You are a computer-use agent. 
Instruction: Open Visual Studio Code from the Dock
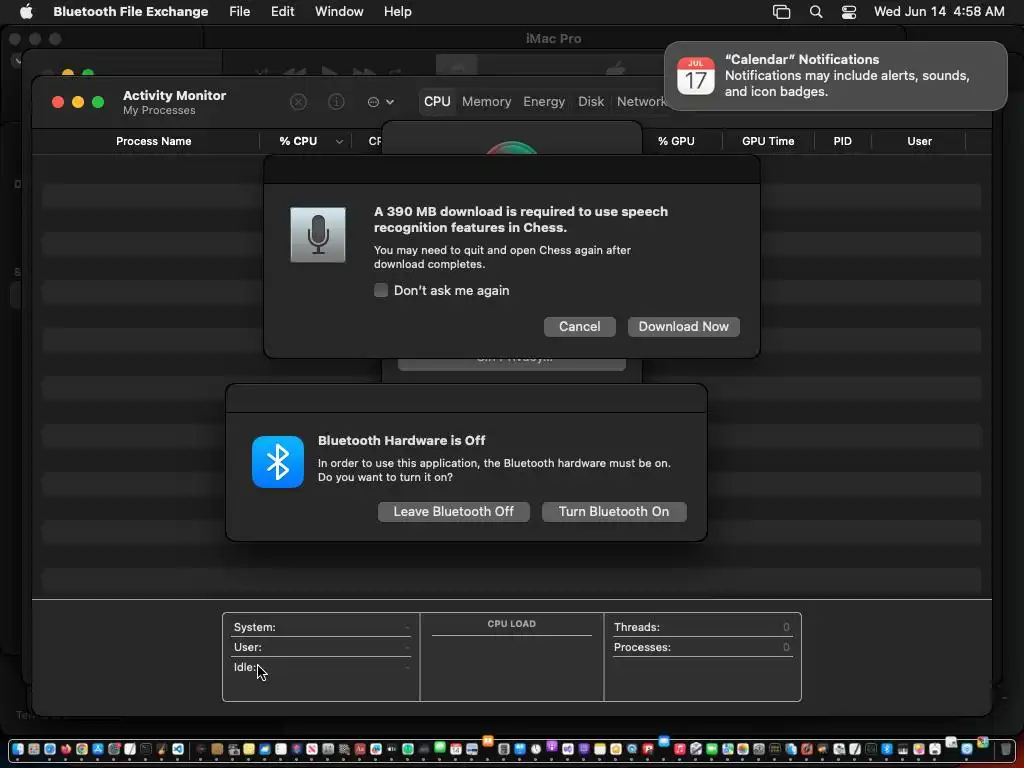coord(178,749)
